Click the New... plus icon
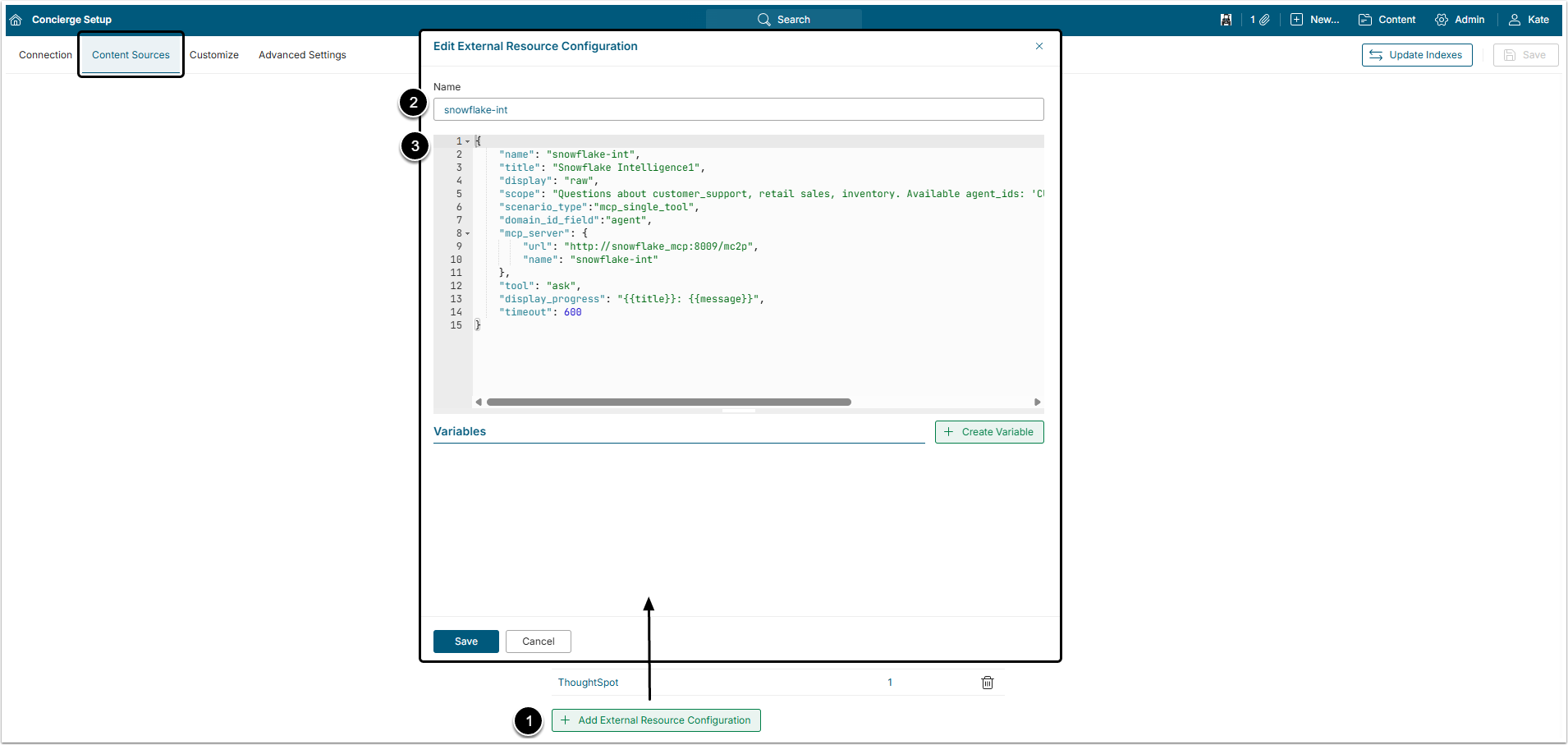 (x=1297, y=20)
